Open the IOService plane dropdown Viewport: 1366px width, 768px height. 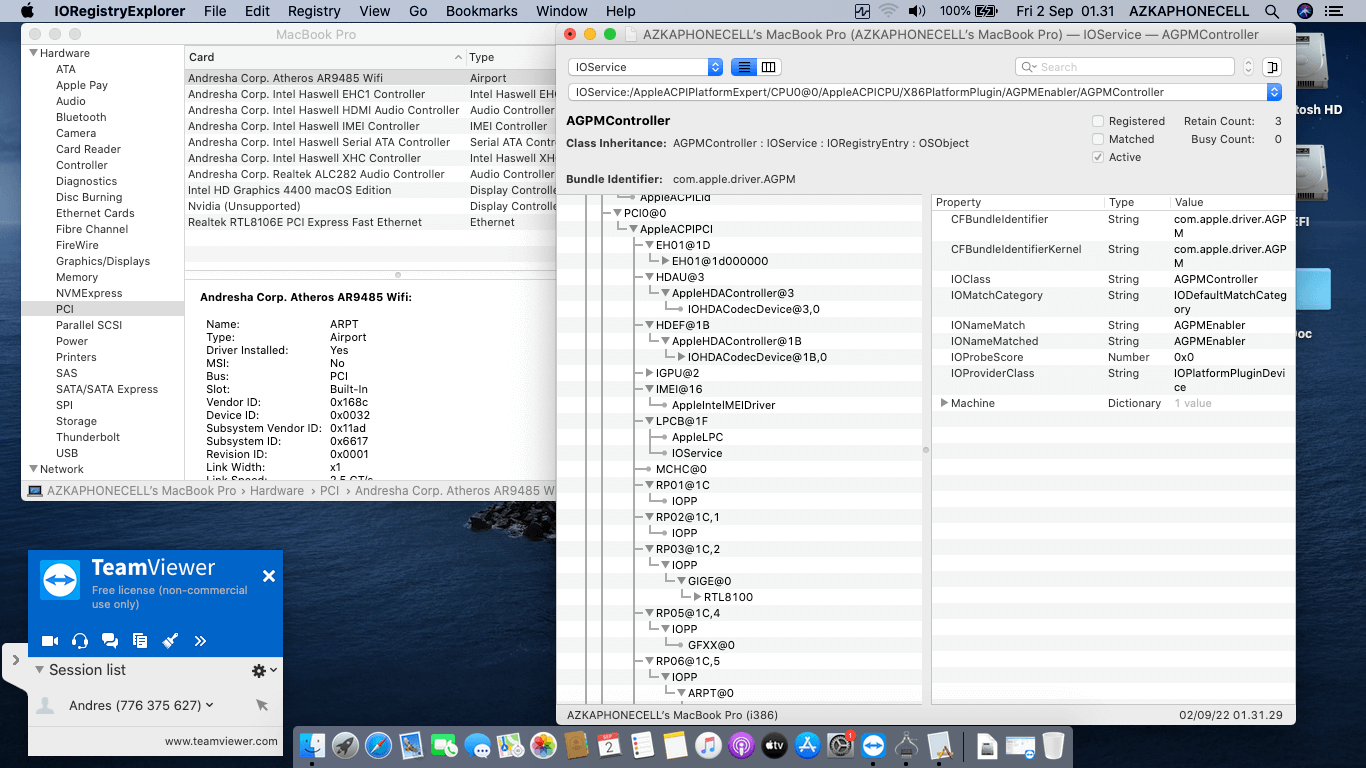[x=645, y=67]
